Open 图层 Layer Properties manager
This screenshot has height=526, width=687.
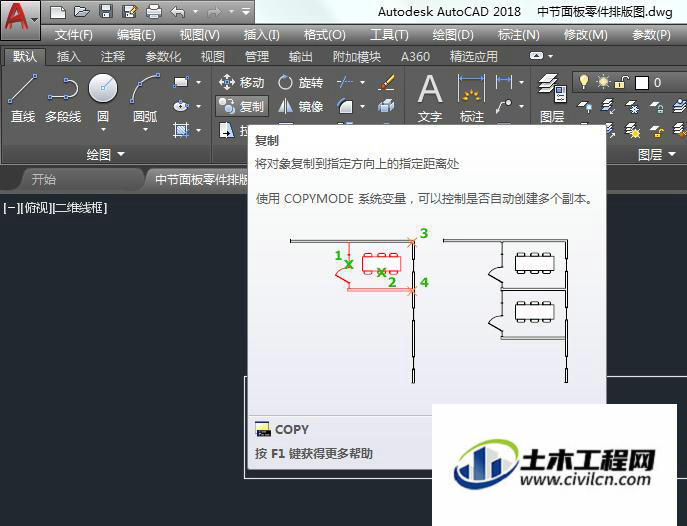[552, 98]
